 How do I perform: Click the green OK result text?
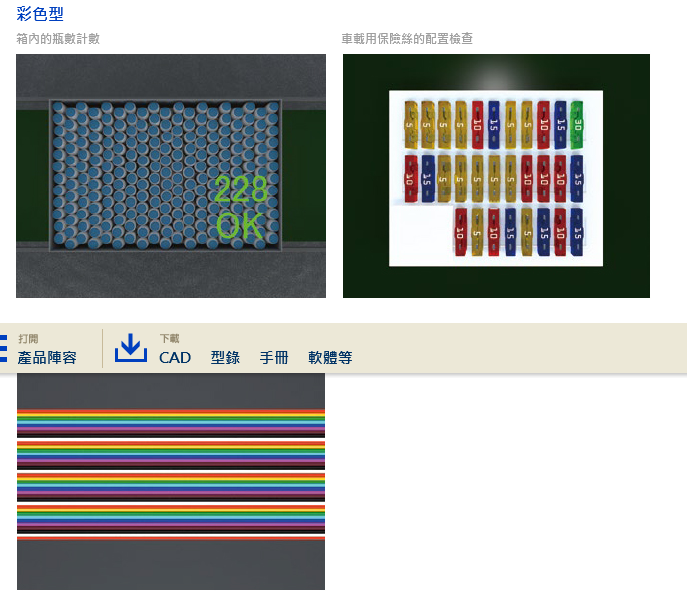tap(239, 226)
